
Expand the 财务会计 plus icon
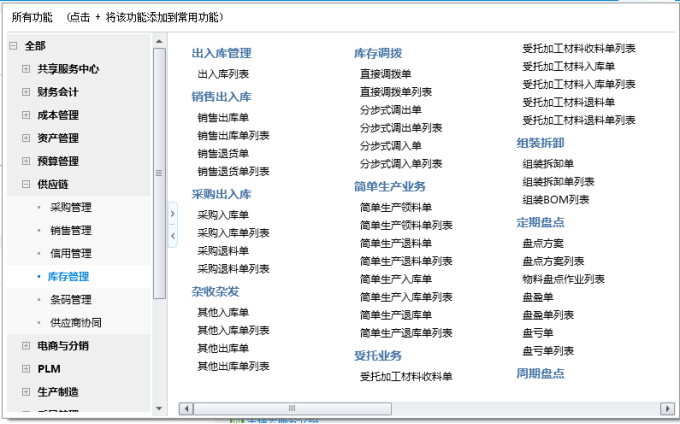coord(26,92)
